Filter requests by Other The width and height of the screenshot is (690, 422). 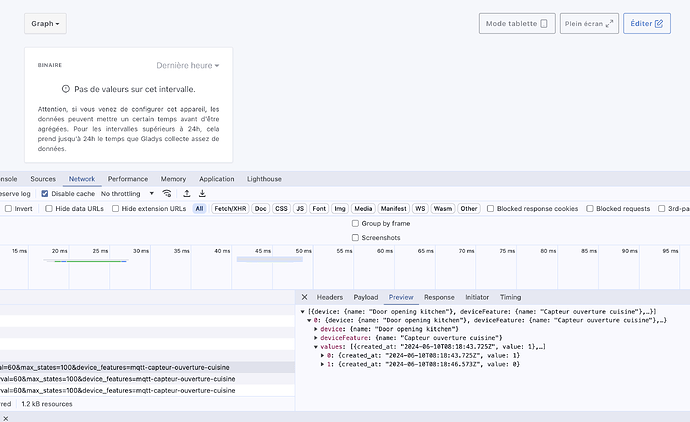pyautogui.click(x=469, y=209)
